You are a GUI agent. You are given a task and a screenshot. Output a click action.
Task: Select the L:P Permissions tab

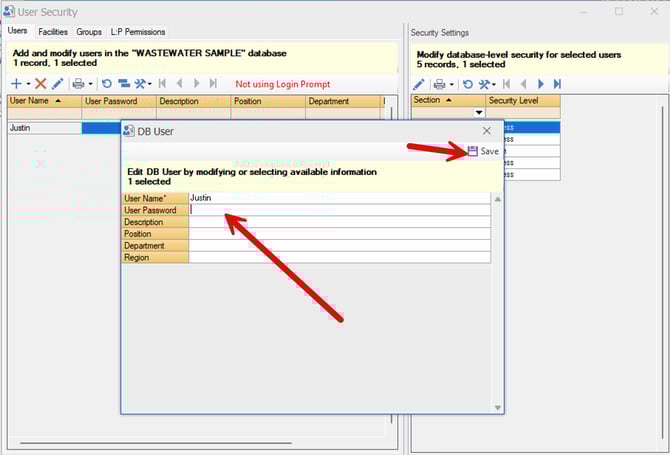[138, 32]
